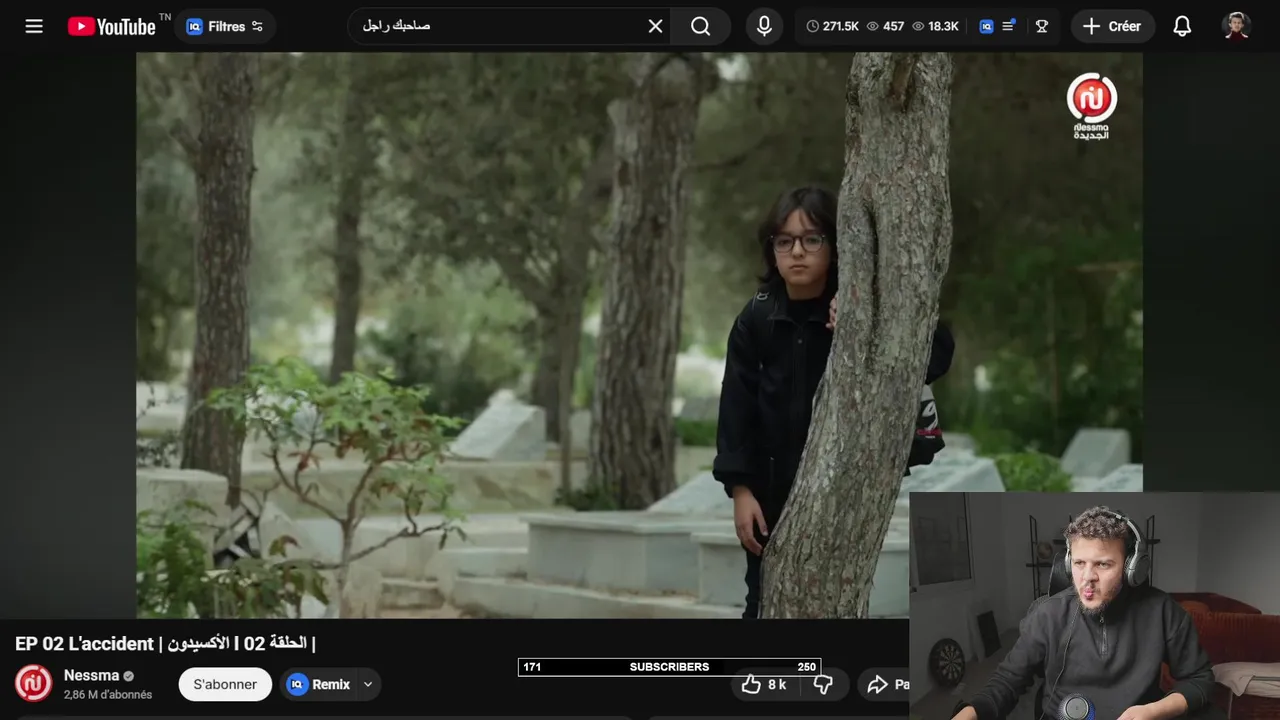Open the account avatar menu
This screenshot has width=1280, height=720.
click(1236, 26)
